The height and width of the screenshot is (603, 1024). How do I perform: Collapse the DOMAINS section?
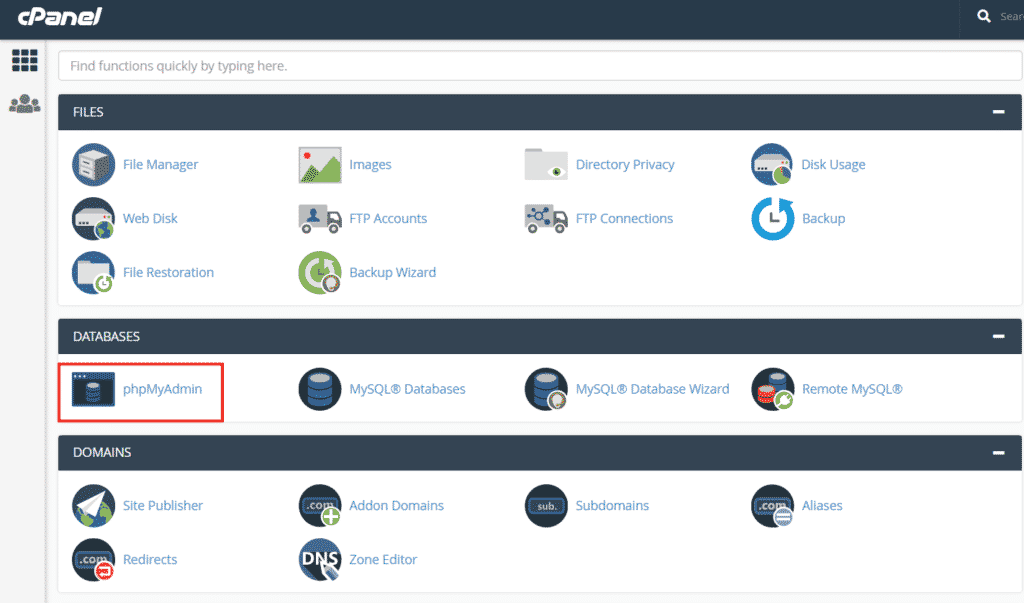[x=999, y=453]
